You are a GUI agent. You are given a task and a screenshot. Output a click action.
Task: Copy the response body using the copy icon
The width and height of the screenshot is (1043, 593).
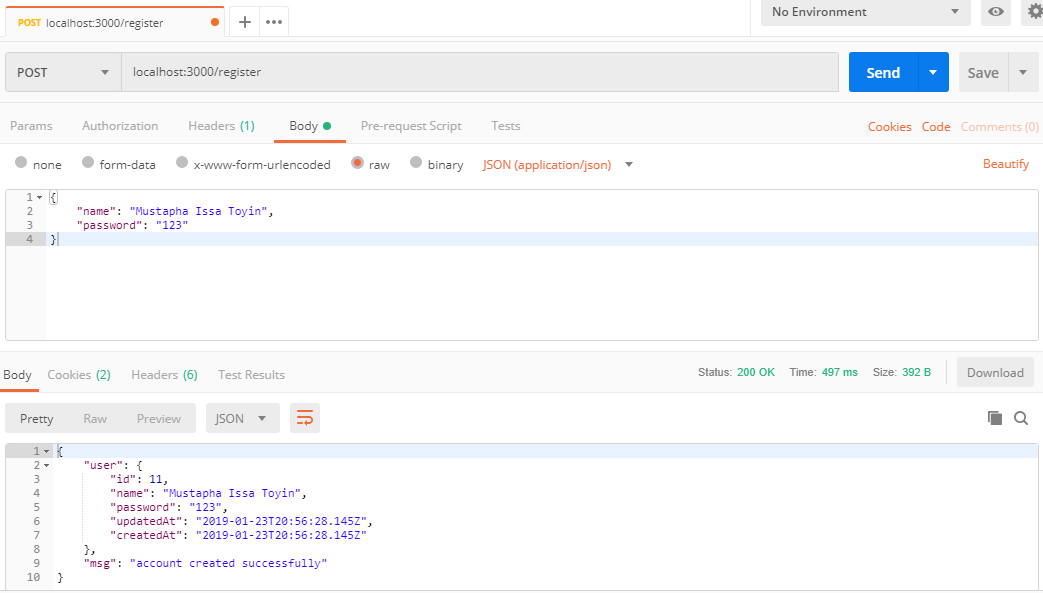[x=993, y=417]
